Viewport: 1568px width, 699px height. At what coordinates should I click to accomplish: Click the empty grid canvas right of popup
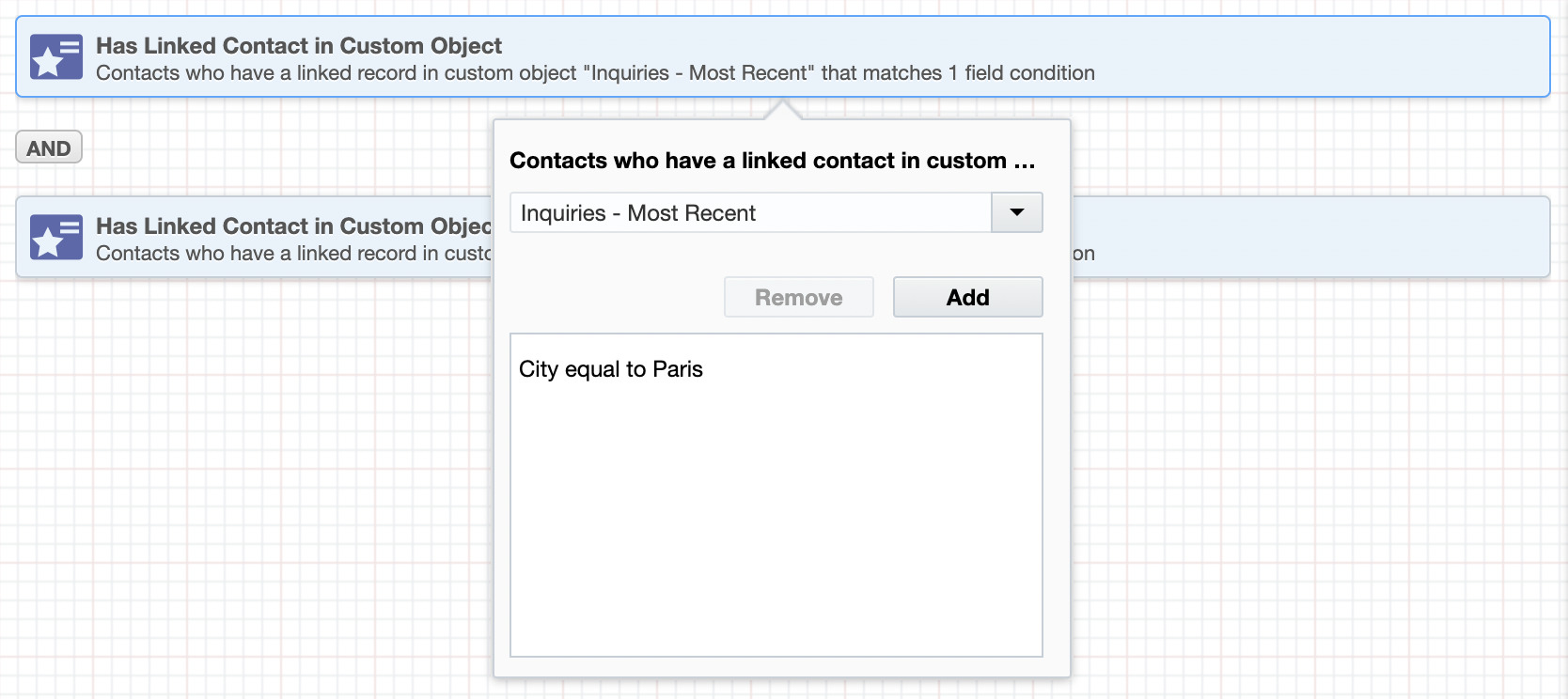click(x=1316, y=470)
